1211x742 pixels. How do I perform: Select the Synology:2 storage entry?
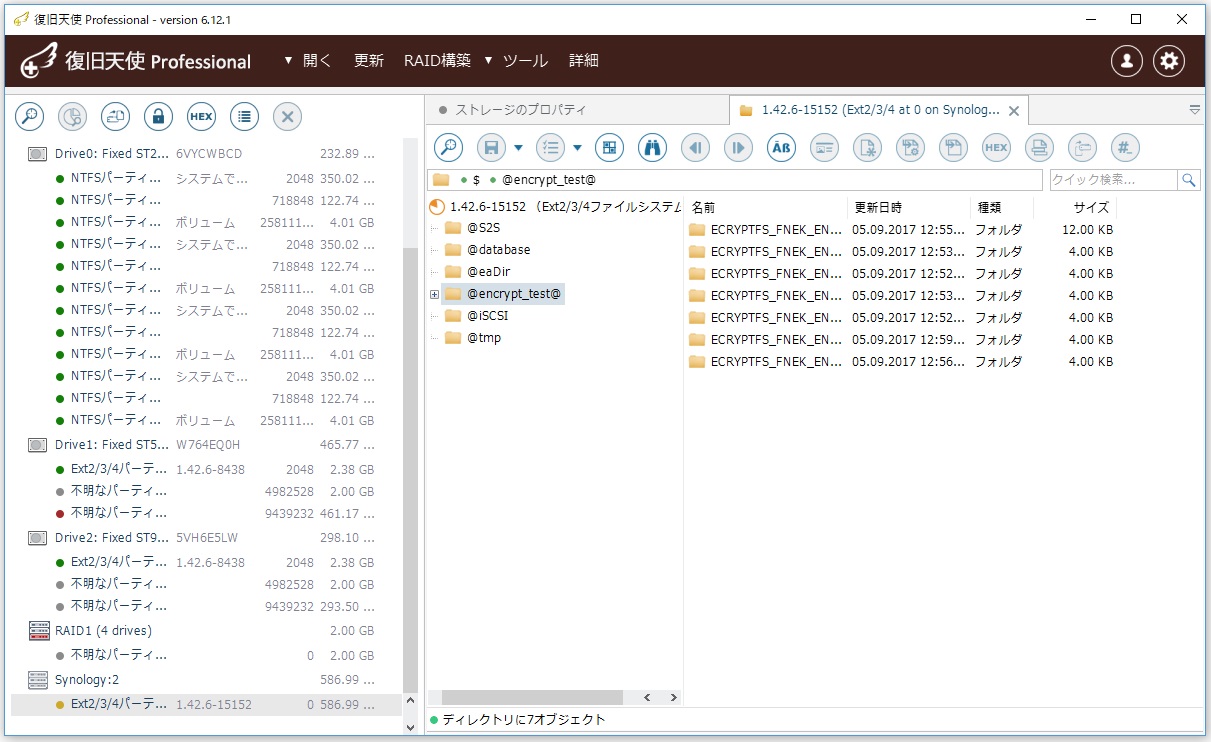pos(205,680)
